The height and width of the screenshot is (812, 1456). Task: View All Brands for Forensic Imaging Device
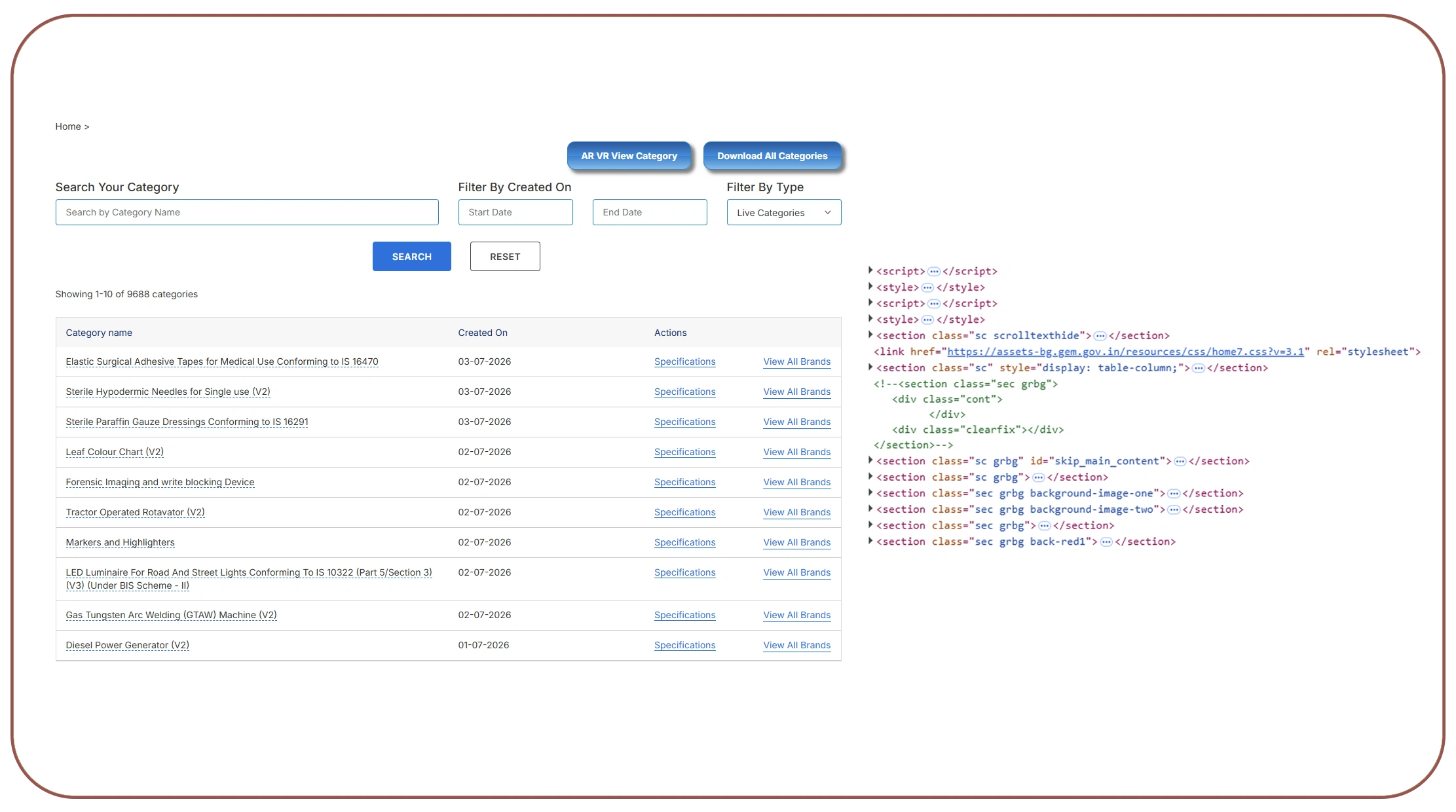tap(796, 482)
